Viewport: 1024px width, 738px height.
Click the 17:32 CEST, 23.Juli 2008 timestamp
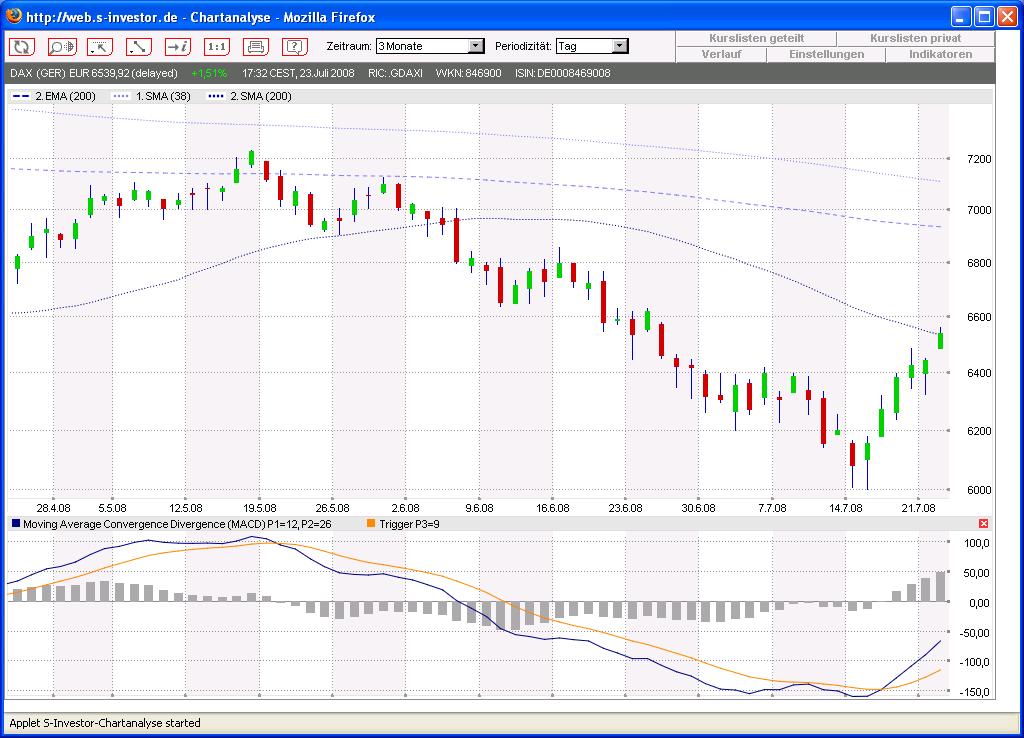[298, 73]
